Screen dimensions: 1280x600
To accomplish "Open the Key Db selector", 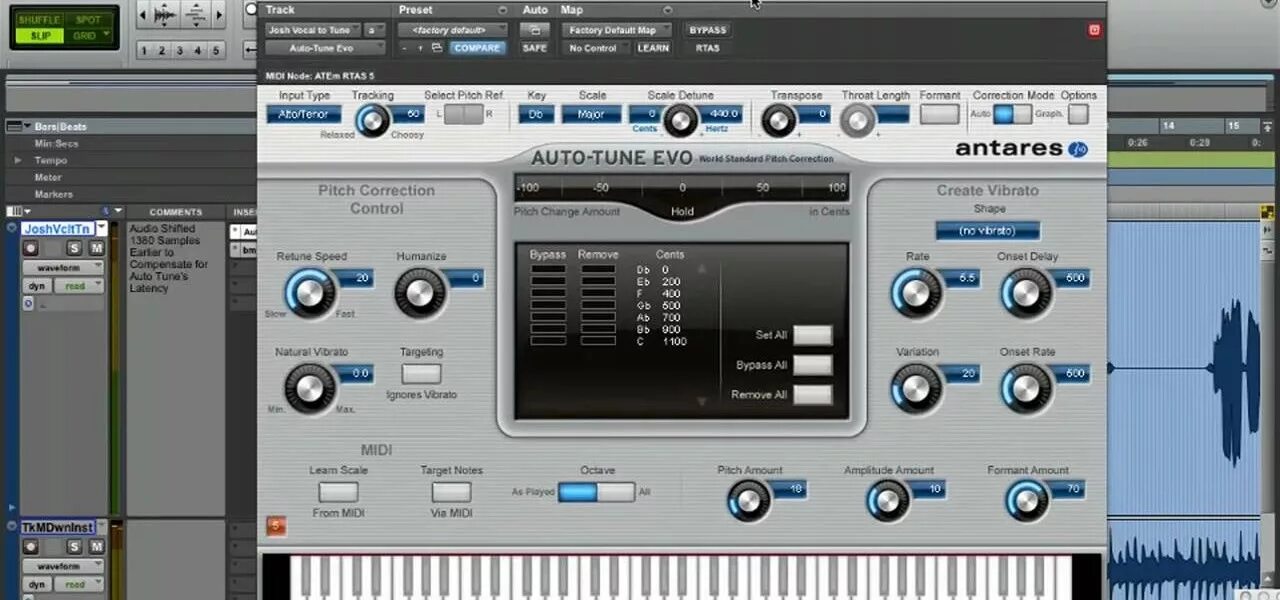I will click(536, 114).
